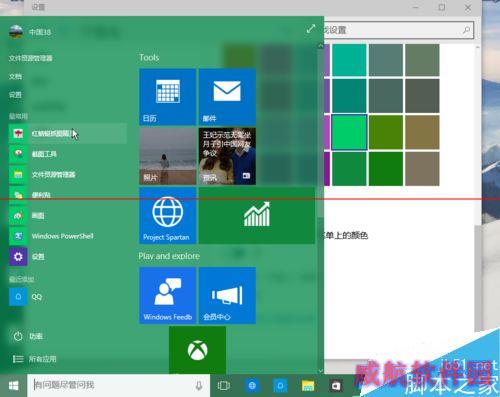Viewport: 500px width, 397px height.
Task: Open the Mail tile
Action: [x=227, y=97]
